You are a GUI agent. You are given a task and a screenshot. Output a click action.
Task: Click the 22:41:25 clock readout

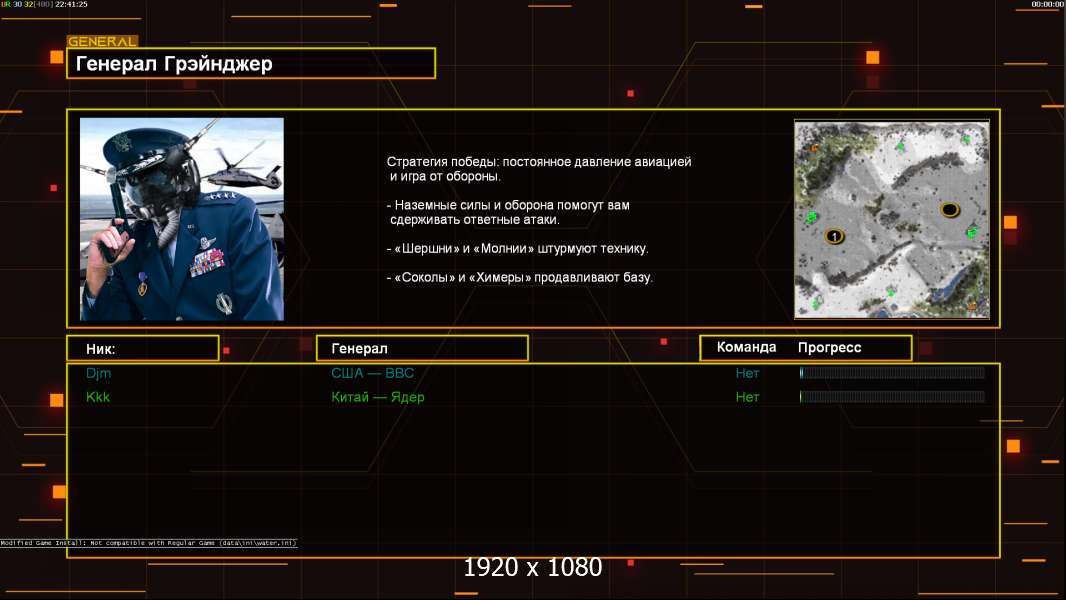[x=71, y=4]
